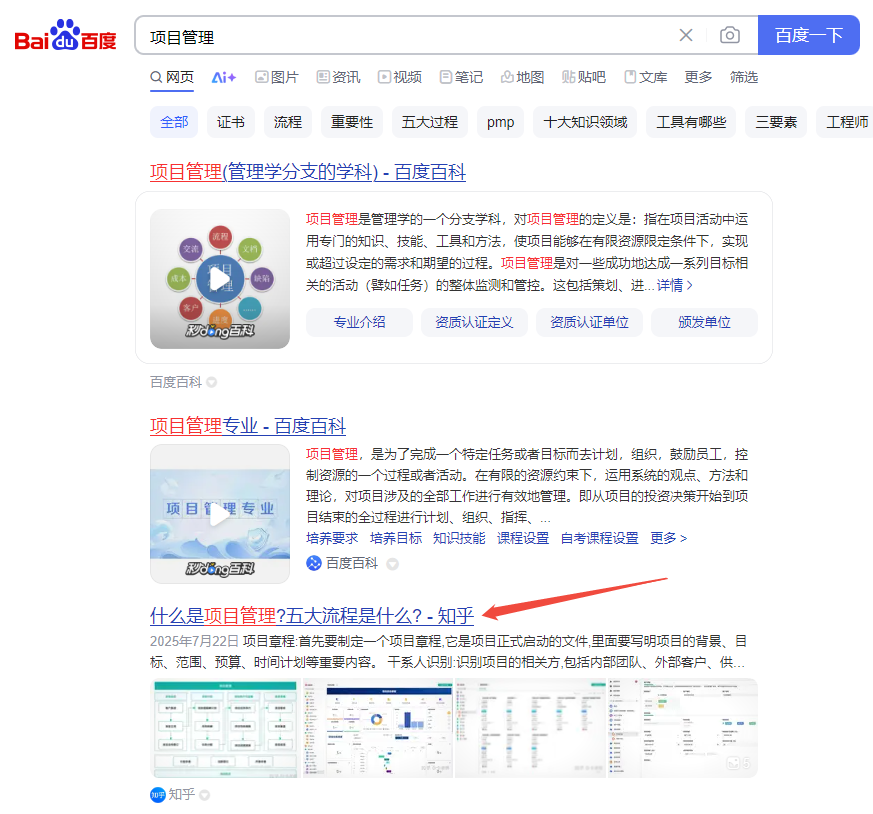Open the 筛选 filter option
The width and height of the screenshot is (873, 814).
(x=744, y=77)
